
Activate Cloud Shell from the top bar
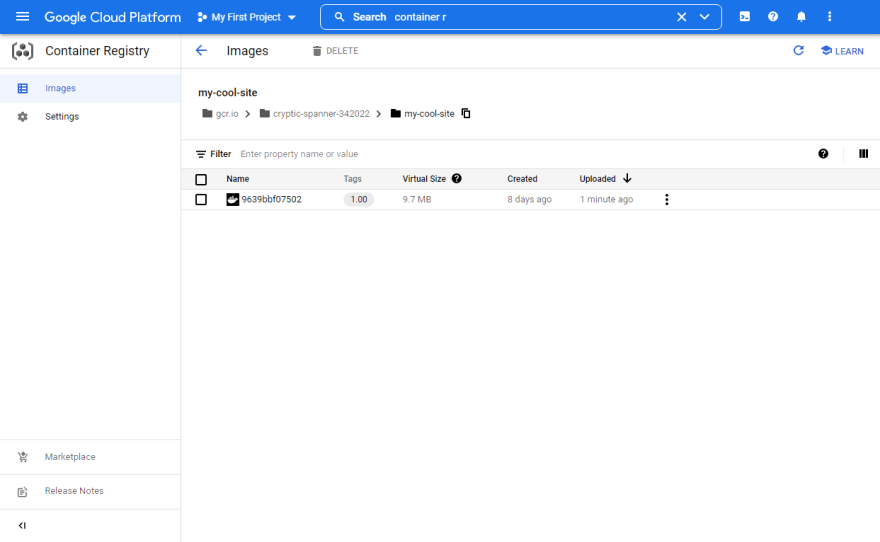(745, 17)
